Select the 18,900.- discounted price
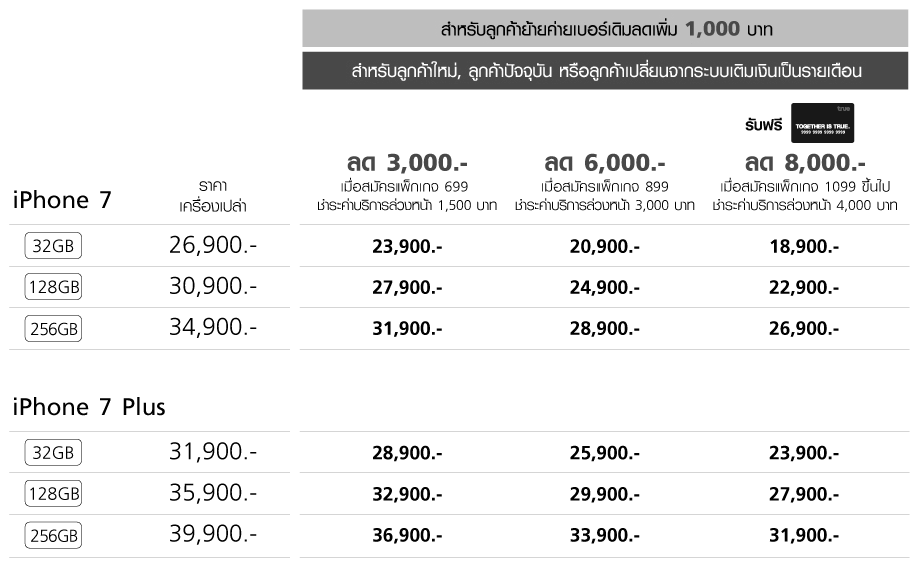919x561 pixels. [x=805, y=247]
